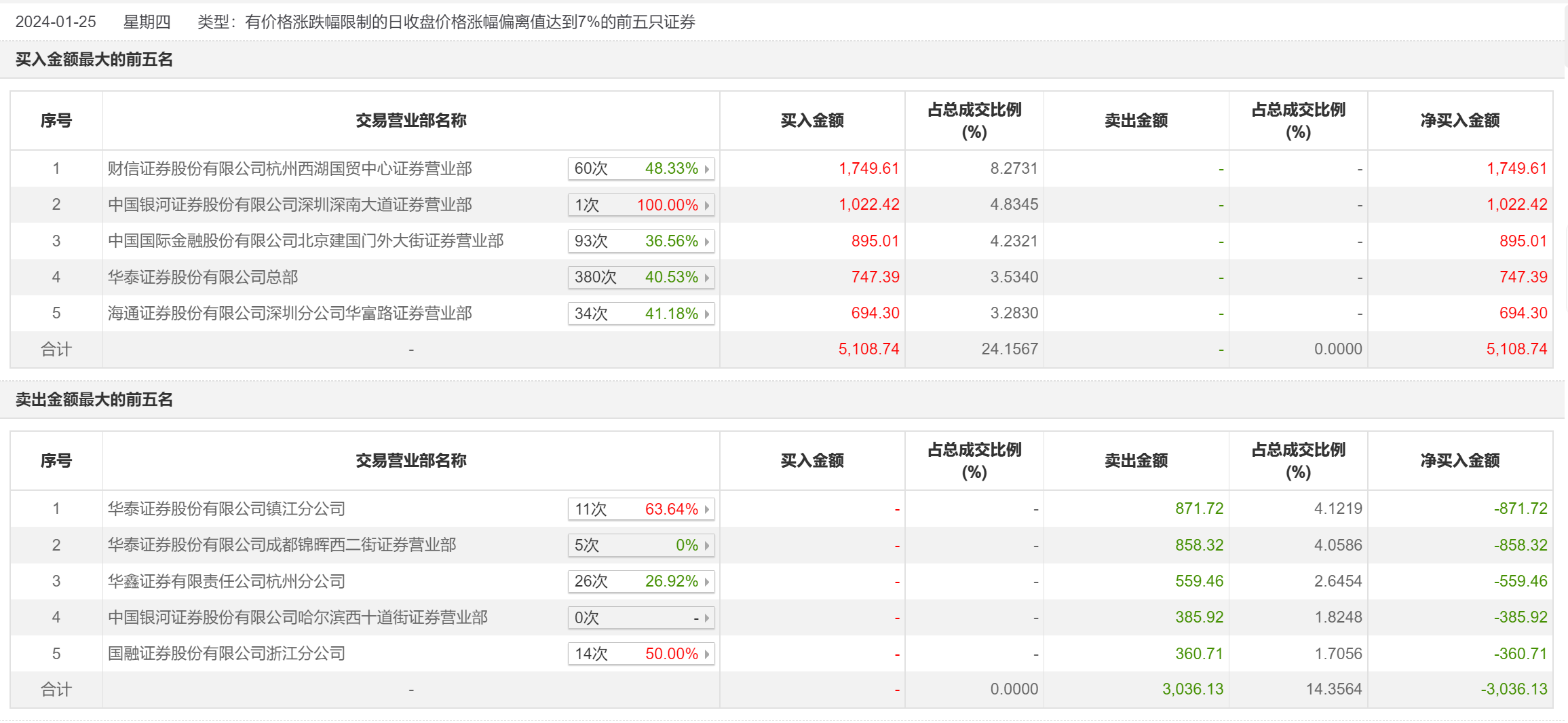
Task: Select sell ratio 4.0586
Action: click(x=1338, y=545)
